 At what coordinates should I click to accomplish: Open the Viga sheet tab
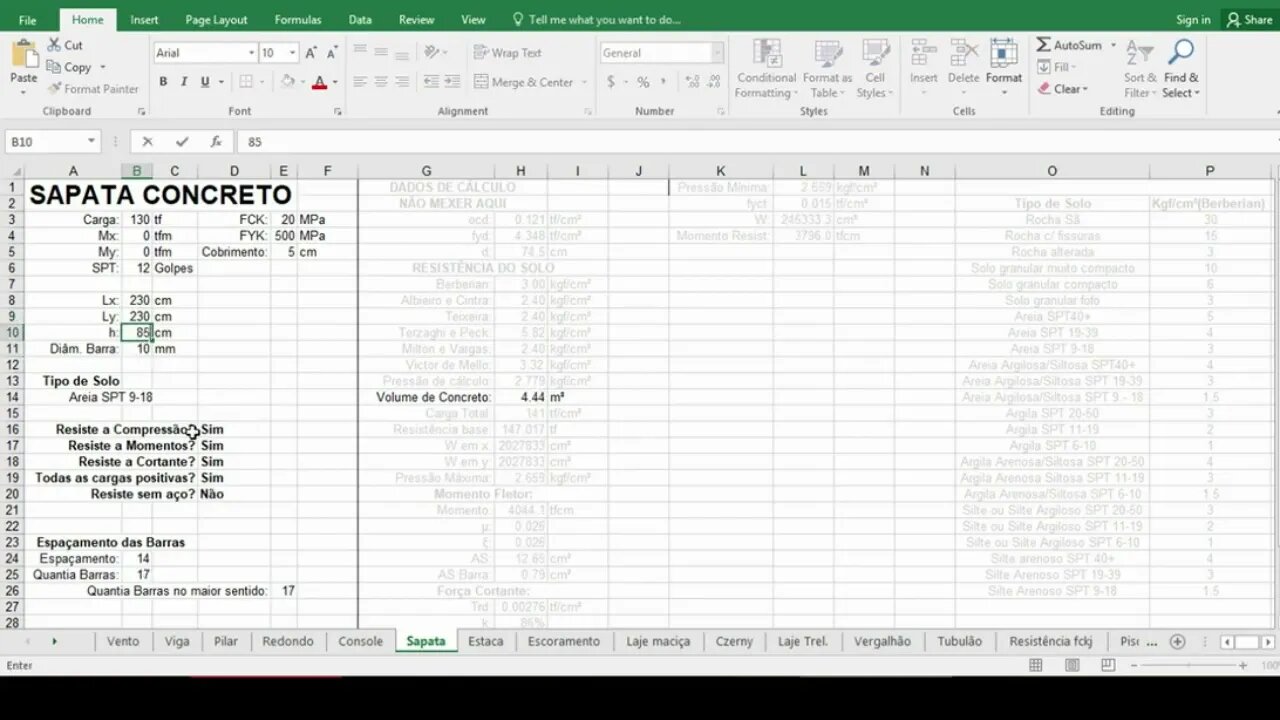[177, 641]
